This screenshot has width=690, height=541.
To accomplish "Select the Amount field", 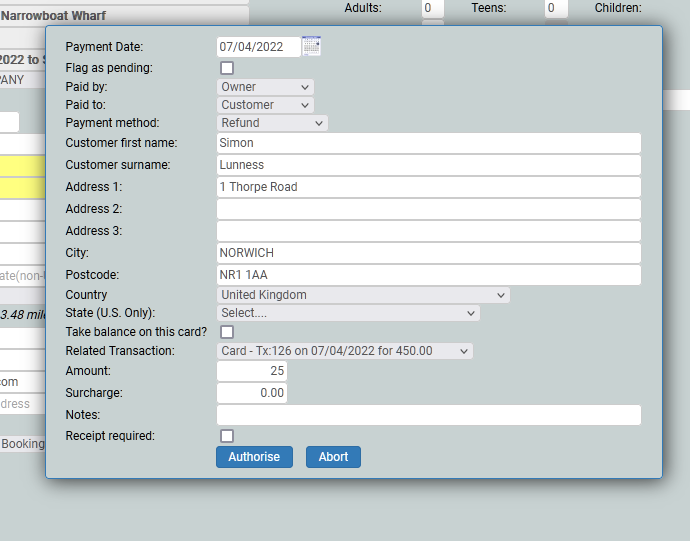I will (x=252, y=371).
